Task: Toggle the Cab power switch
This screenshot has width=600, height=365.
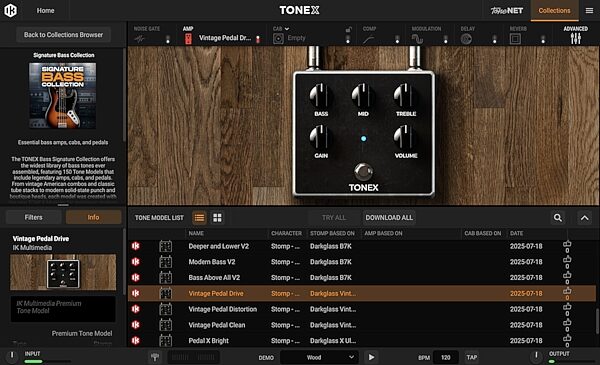Action: pyautogui.click(x=348, y=39)
